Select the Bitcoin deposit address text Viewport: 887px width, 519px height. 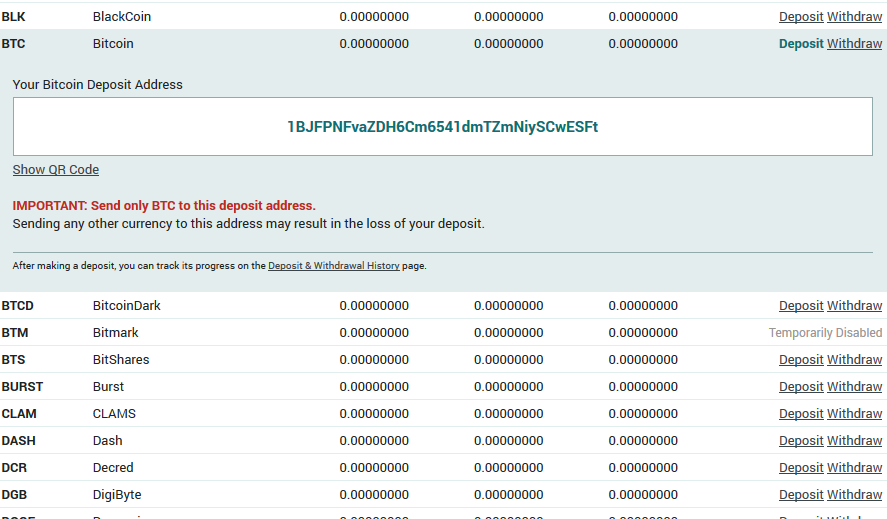click(x=442, y=127)
